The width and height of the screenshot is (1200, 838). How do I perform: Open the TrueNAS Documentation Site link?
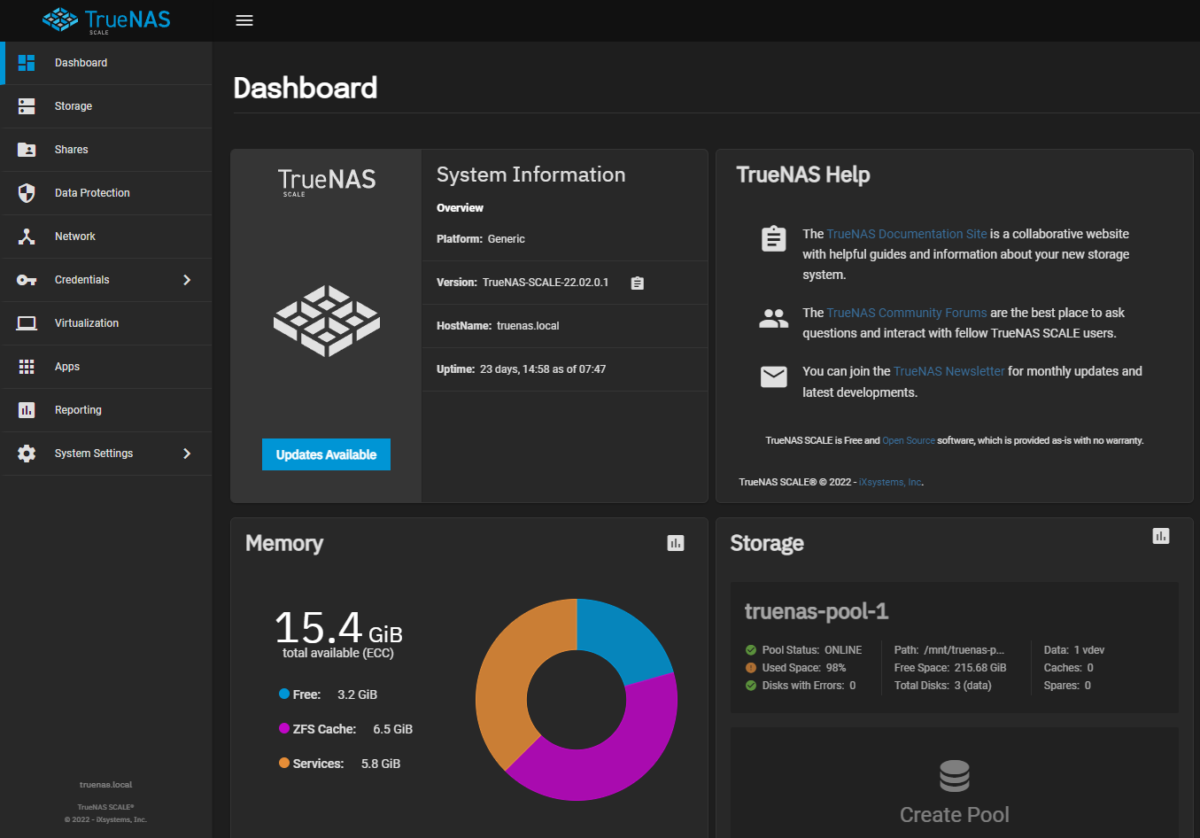[x=906, y=233]
